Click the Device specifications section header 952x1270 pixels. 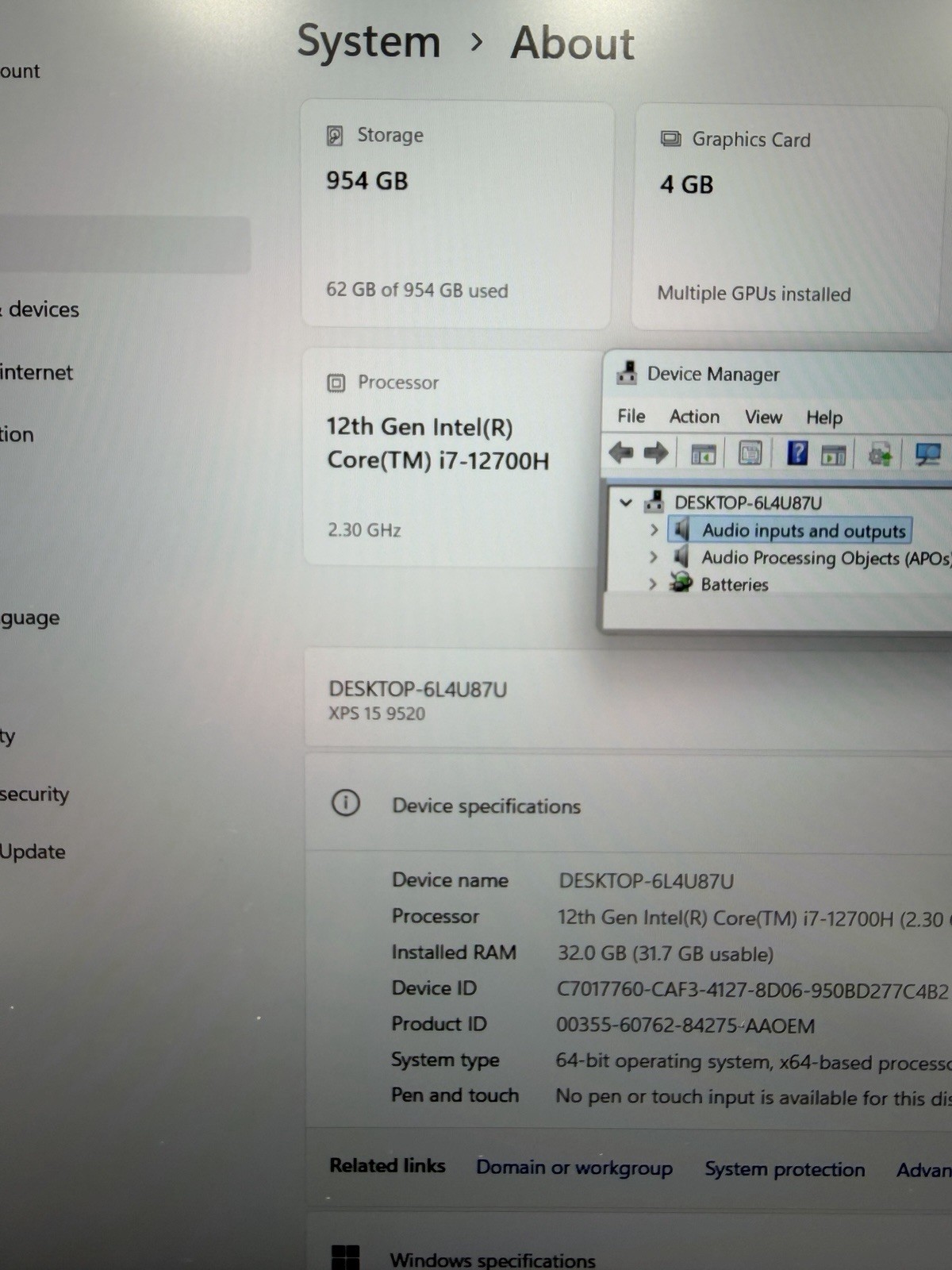coord(628,803)
